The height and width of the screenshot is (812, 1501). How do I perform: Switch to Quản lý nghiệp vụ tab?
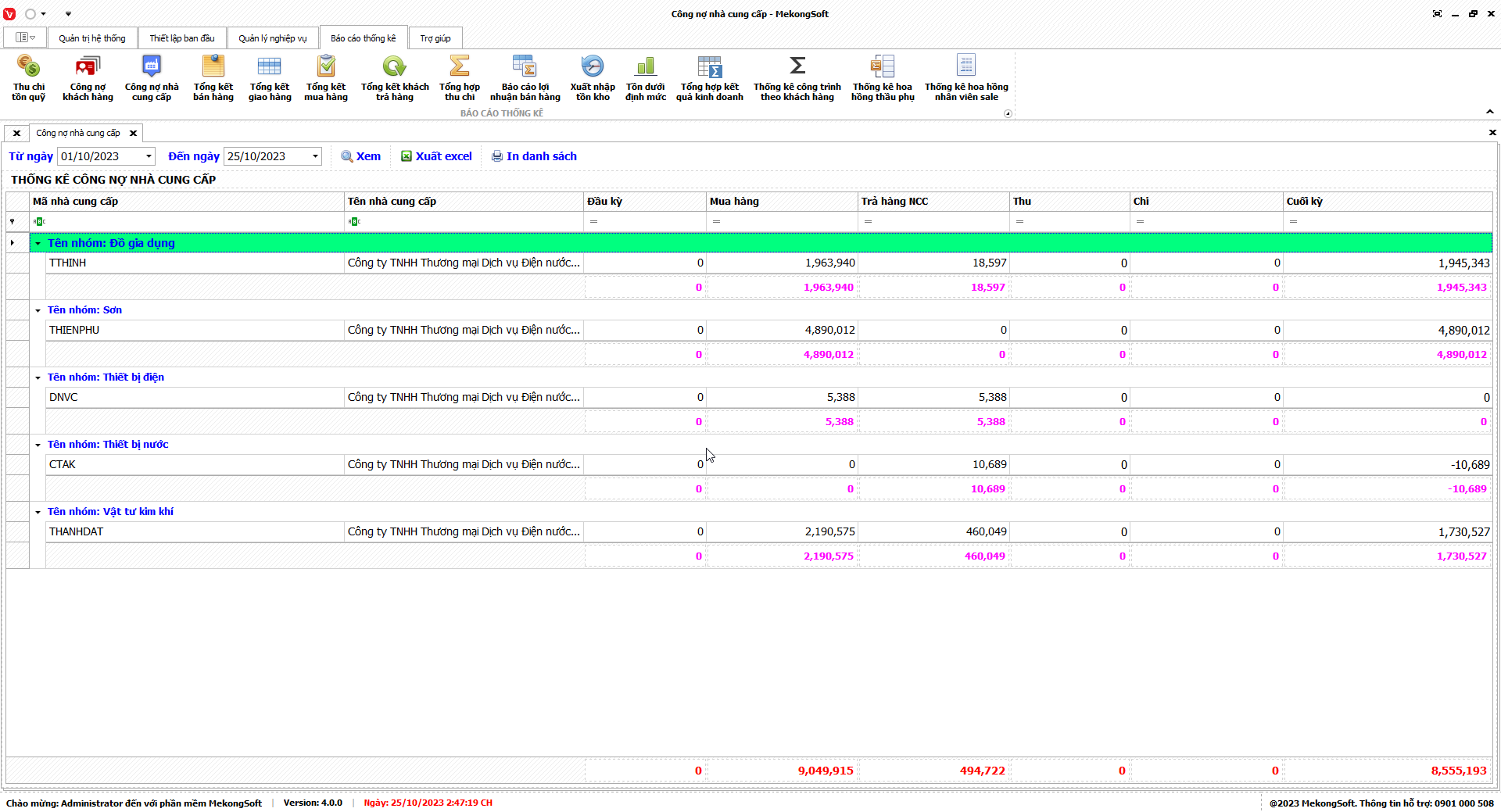(x=272, y=38)
